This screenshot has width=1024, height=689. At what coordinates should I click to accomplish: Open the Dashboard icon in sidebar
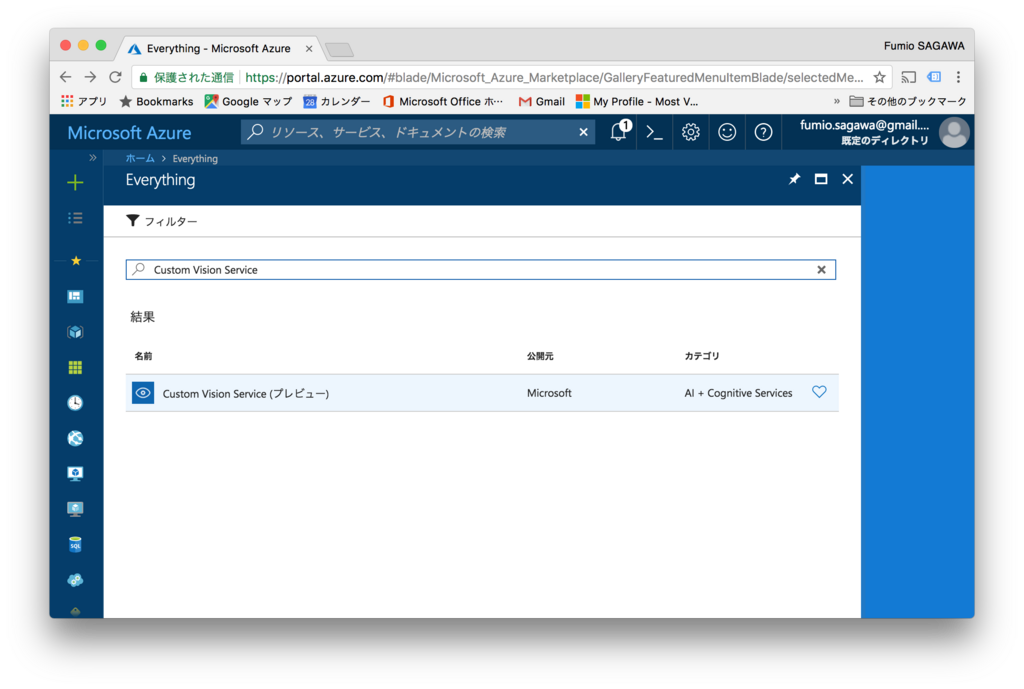click(x=75, y=296)
